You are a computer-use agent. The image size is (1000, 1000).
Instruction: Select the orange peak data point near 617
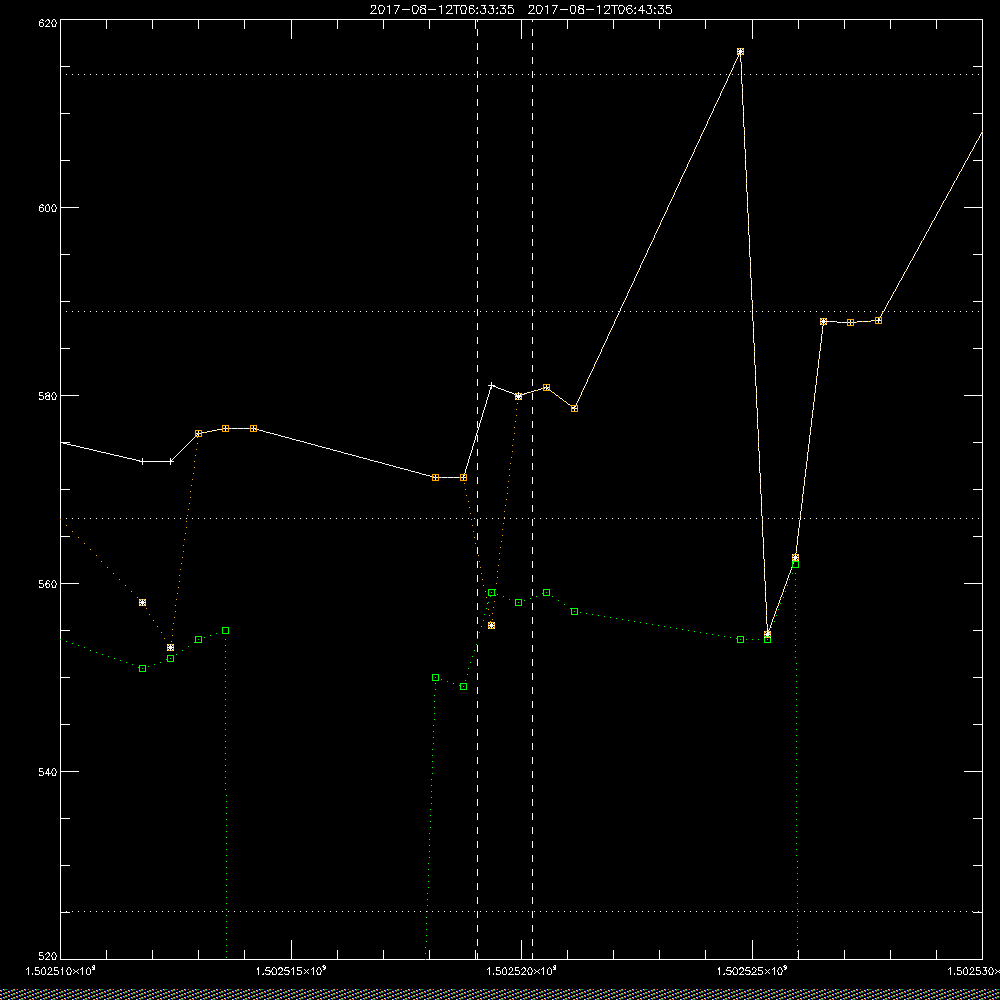point(740,52)
